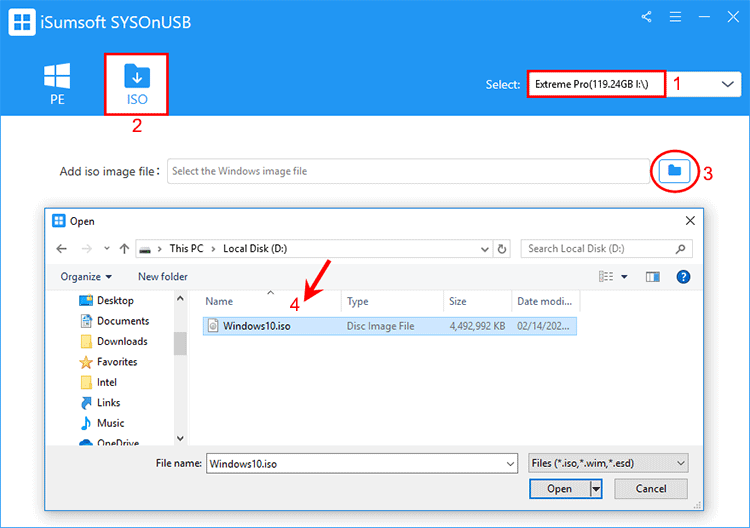This screenshot has height=528, width=750.
Task: Expand the File name dropdown arrow
Action: [510, 464]
